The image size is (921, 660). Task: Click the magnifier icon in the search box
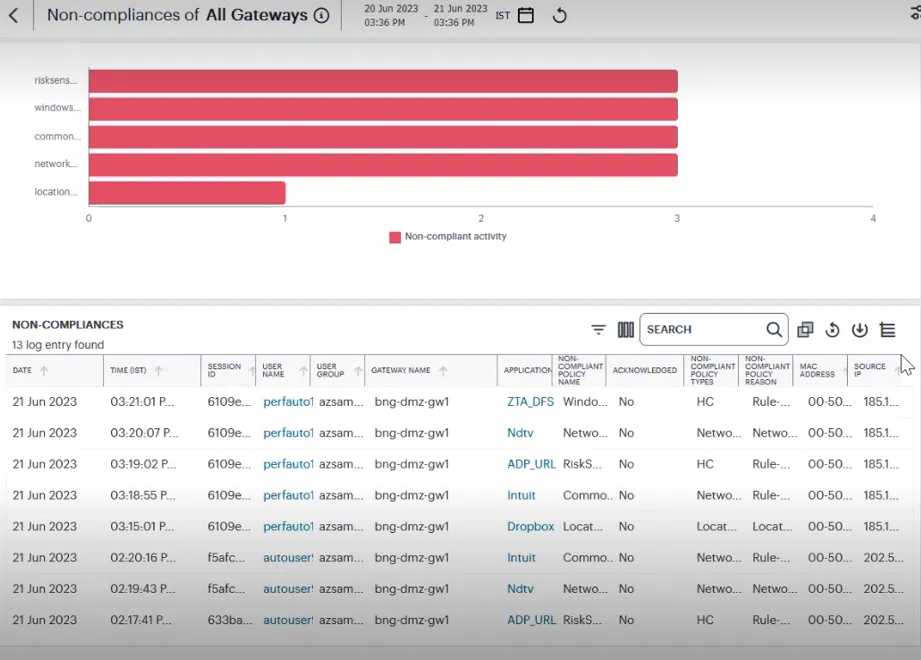tap(774, 329)
